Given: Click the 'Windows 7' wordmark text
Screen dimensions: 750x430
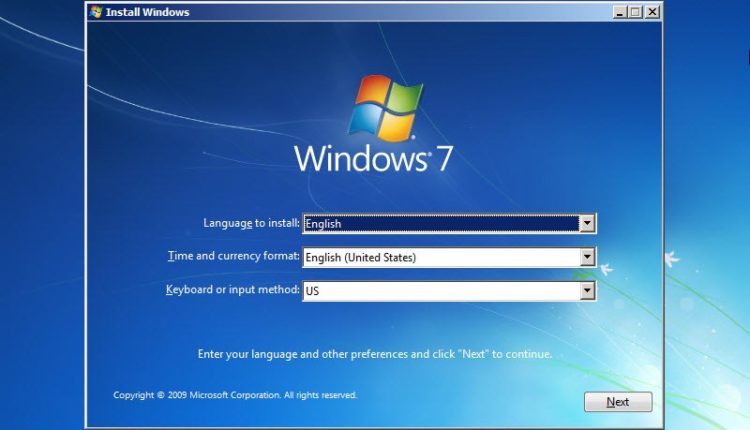Looking at the screenshot, I should [x=373, y=158].
